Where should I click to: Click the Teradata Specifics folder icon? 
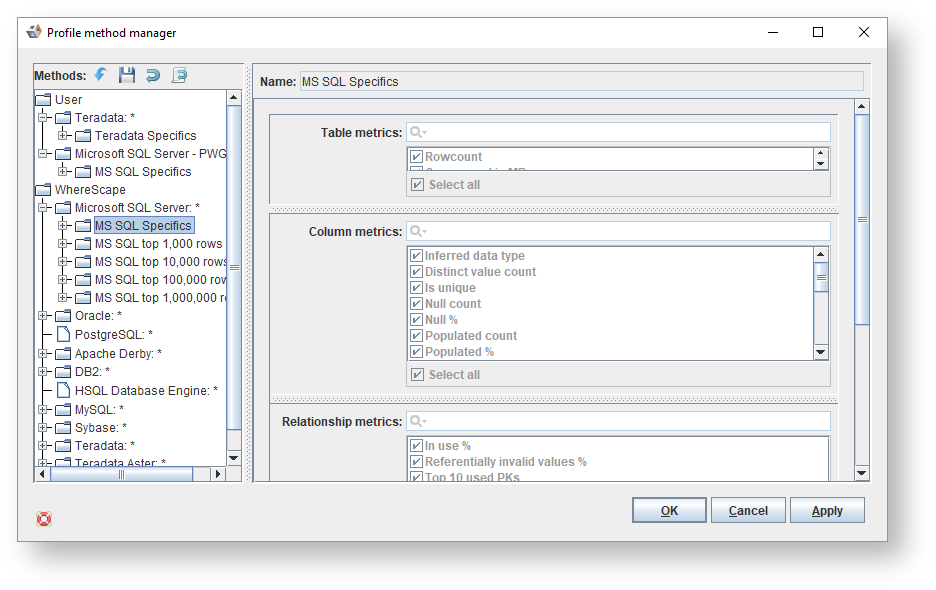tap(83, 136)
